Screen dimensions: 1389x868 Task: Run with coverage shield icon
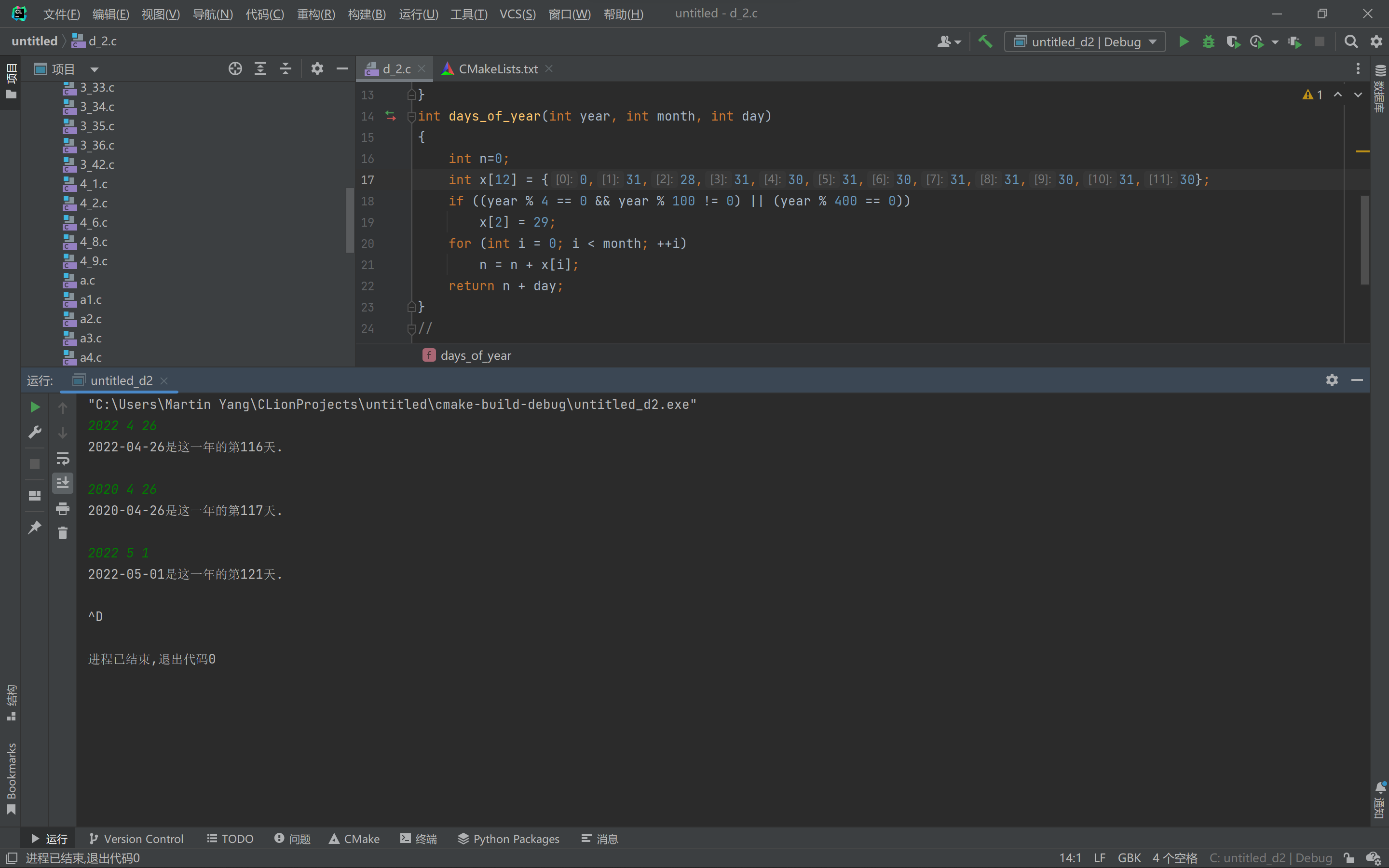1232,41
